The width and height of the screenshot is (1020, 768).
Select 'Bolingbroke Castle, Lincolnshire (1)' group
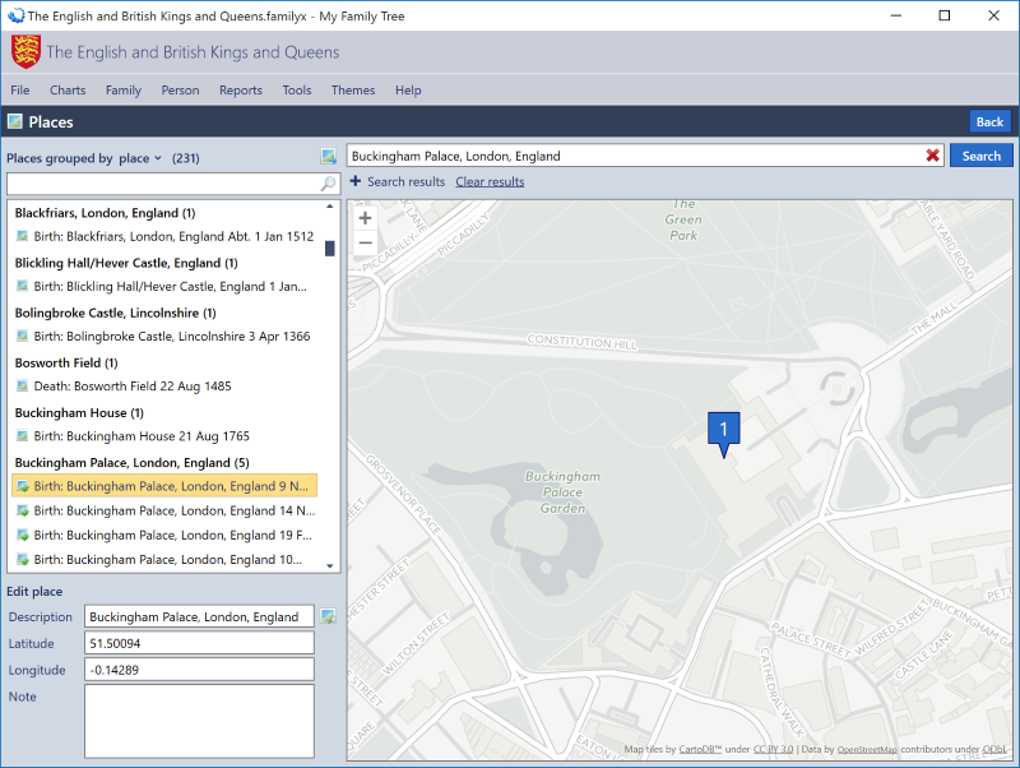[x=115, y=313]
